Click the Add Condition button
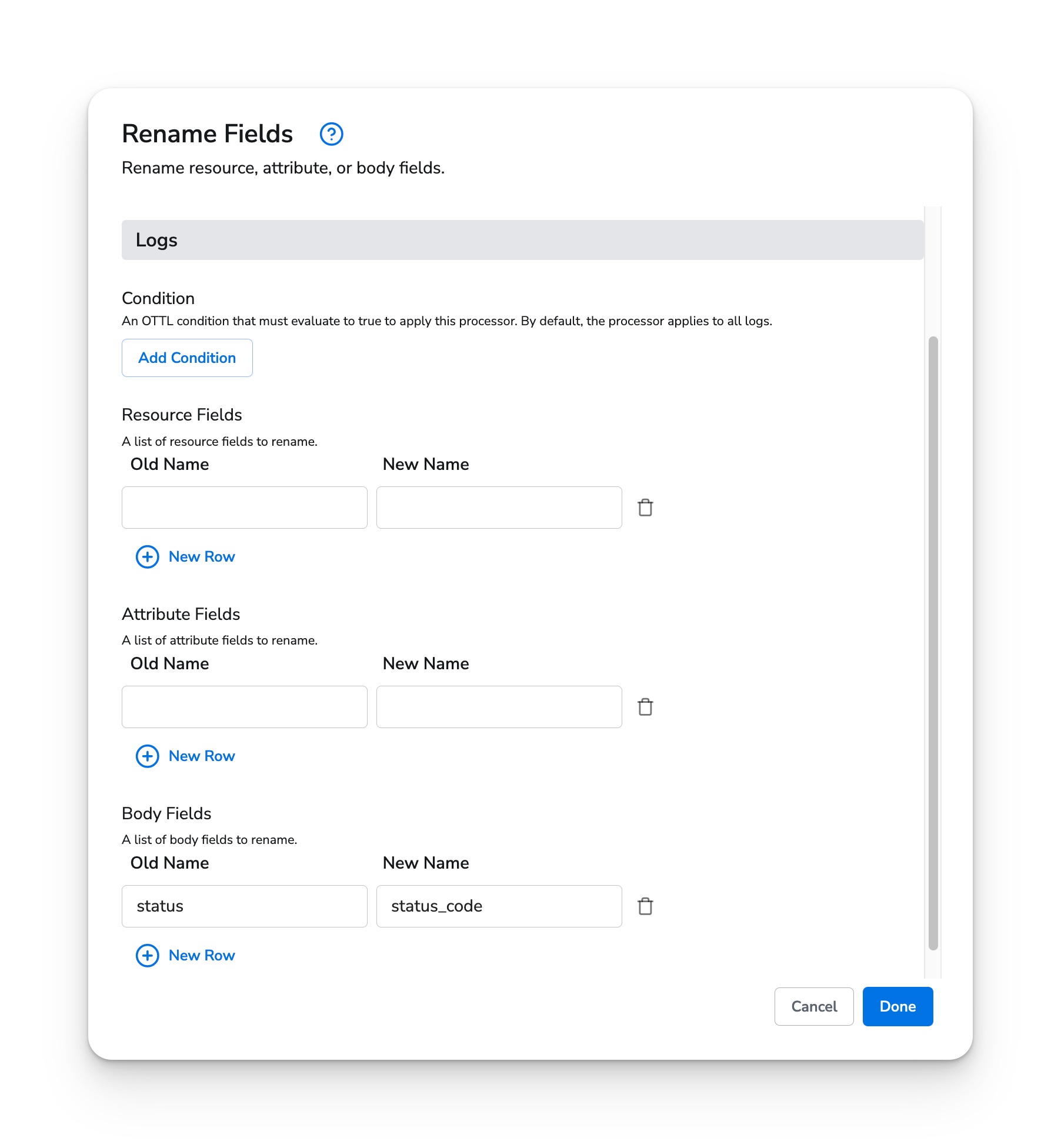The image size is (1061, 1148). [187, 358]
